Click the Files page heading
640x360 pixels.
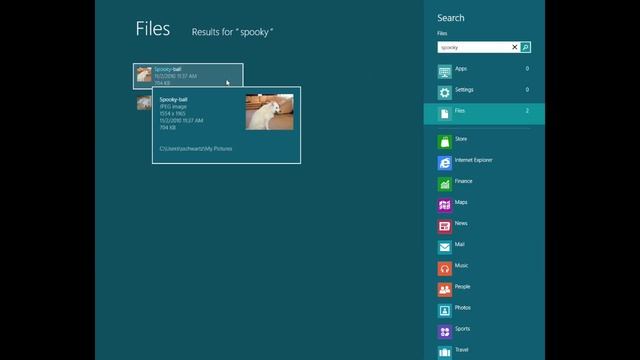click(153, 29)
